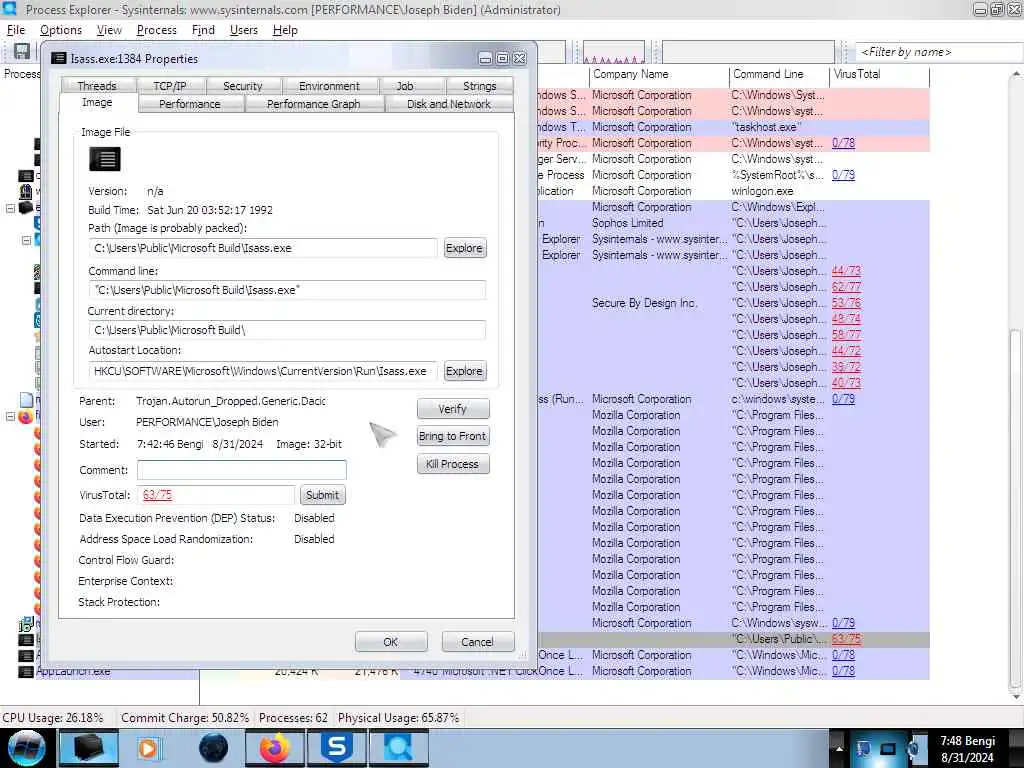Open the Find menu
Viewport: 1024px width, 768px height.
[x=203, y=30]
